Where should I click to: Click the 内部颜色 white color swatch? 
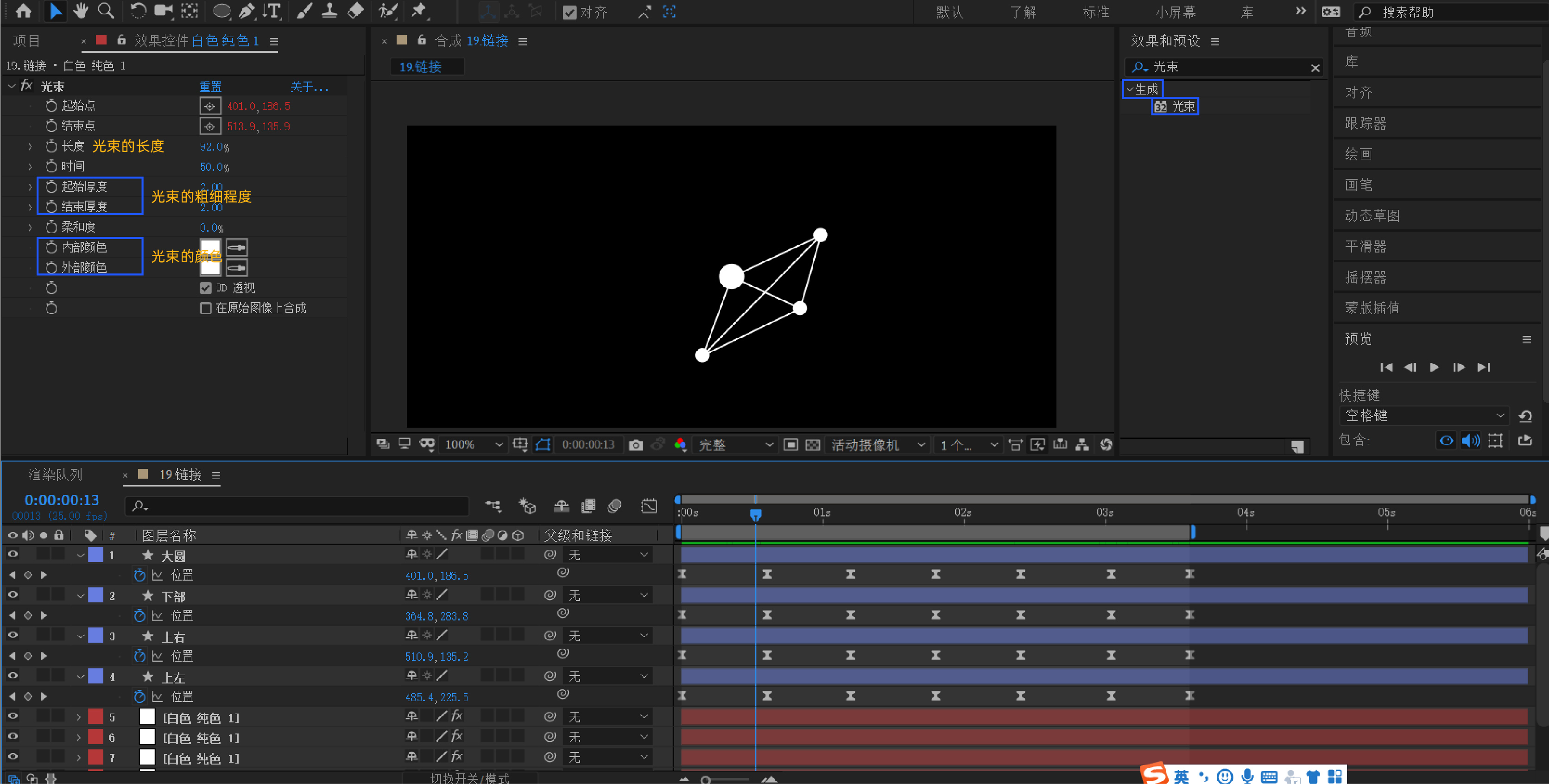210,248
